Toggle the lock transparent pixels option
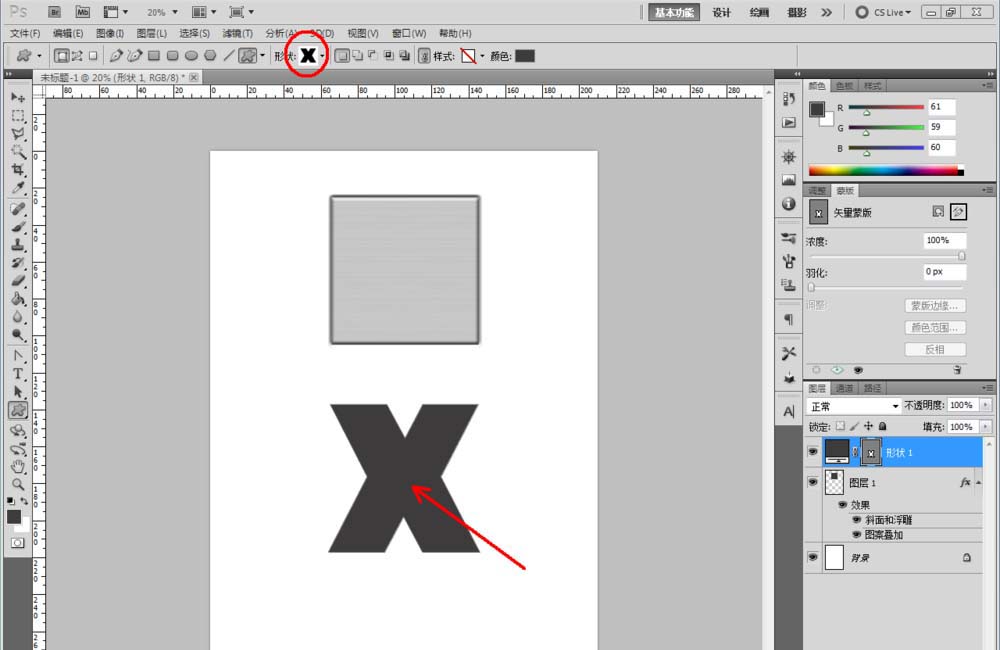The height and width of the screenshot is (650, 1000). [x=841, y=426]
